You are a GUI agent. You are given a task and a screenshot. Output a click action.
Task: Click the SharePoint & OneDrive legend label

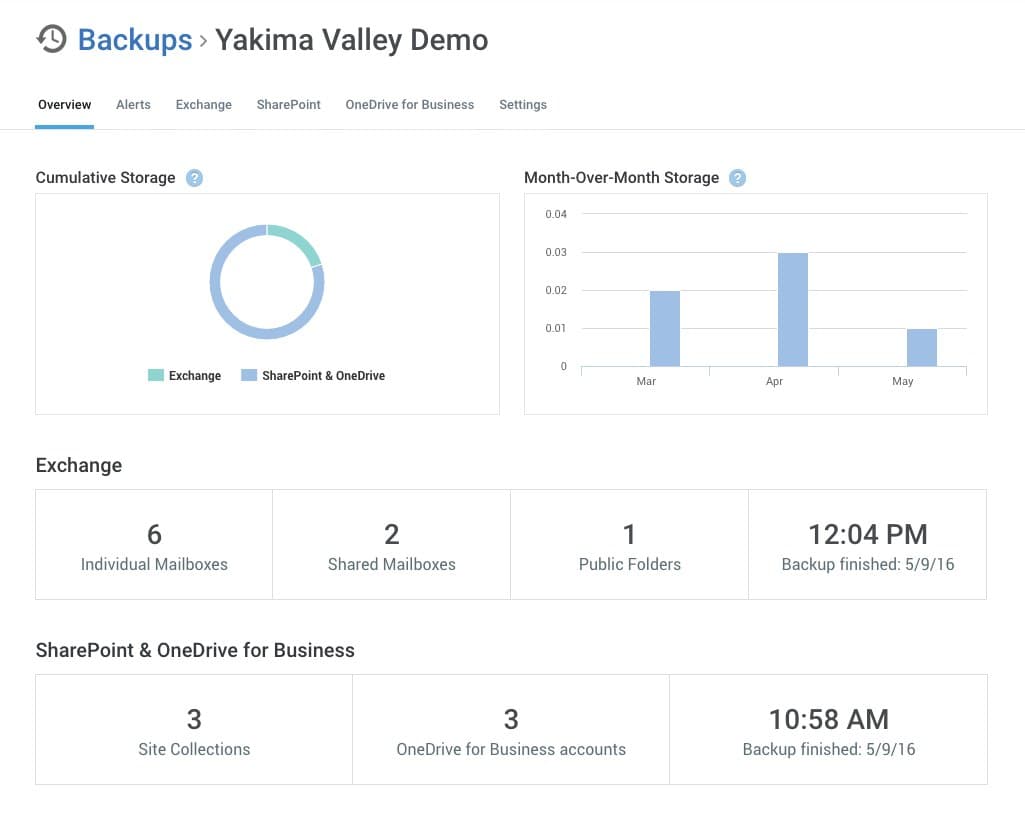[324, 376]
